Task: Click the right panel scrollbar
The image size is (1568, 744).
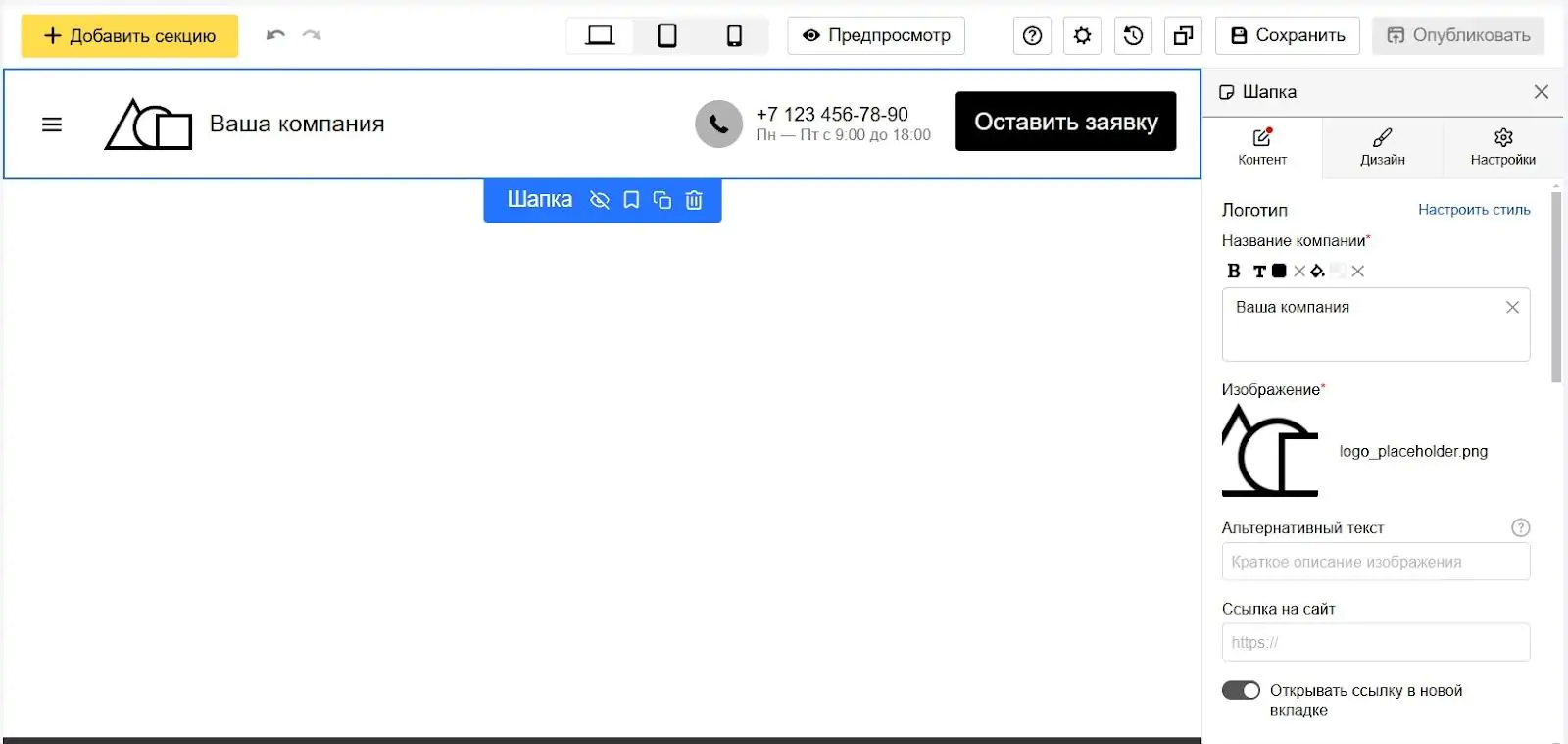Action: 1556,286
